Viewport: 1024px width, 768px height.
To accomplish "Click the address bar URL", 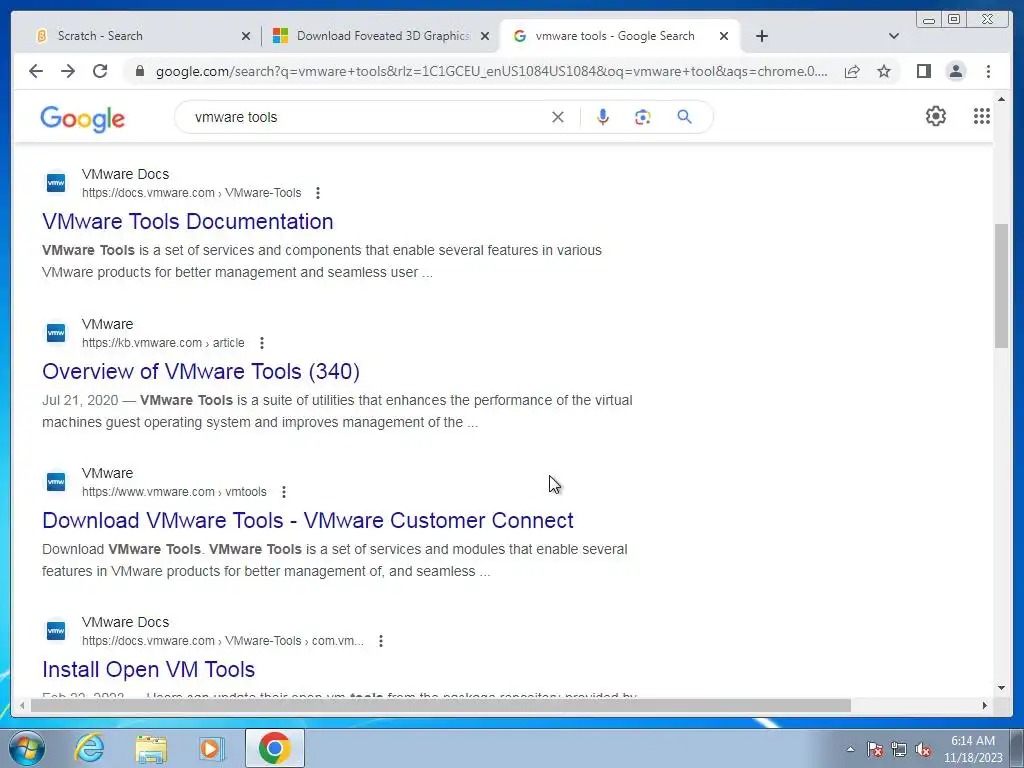I will (491, 71).
